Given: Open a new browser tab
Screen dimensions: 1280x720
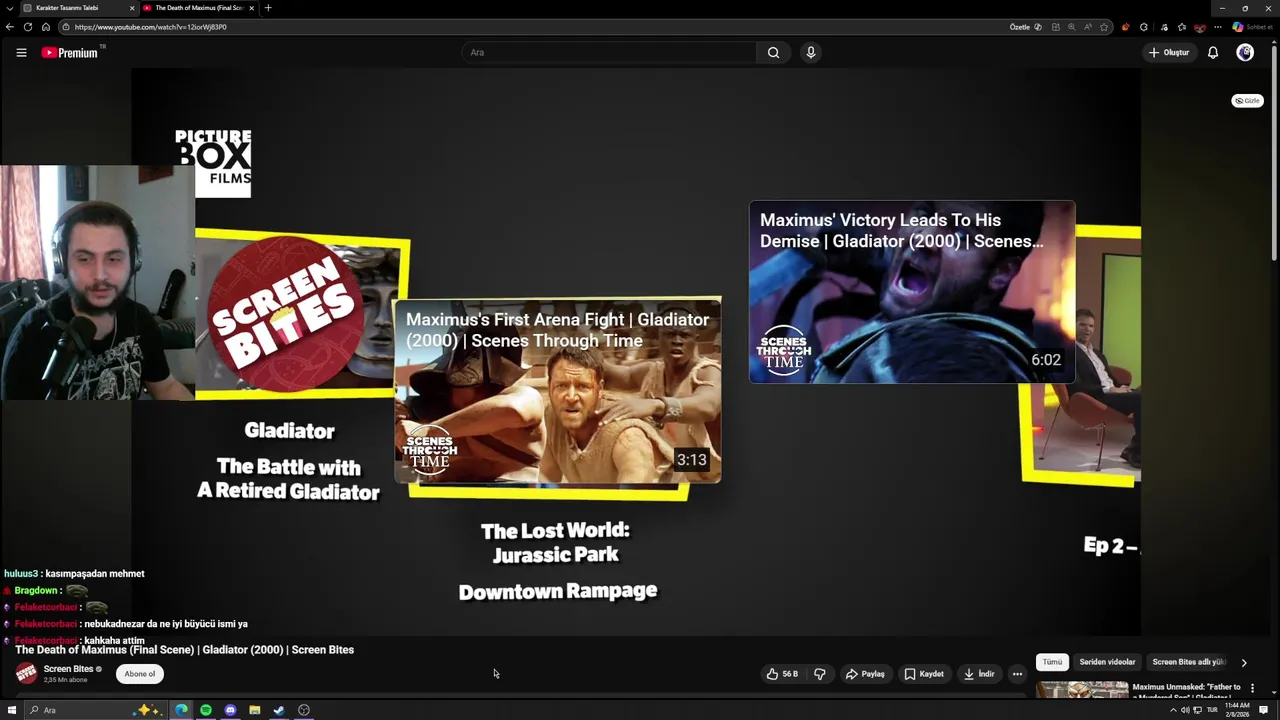Looking at the screenshot, I should tap(267, 8).
